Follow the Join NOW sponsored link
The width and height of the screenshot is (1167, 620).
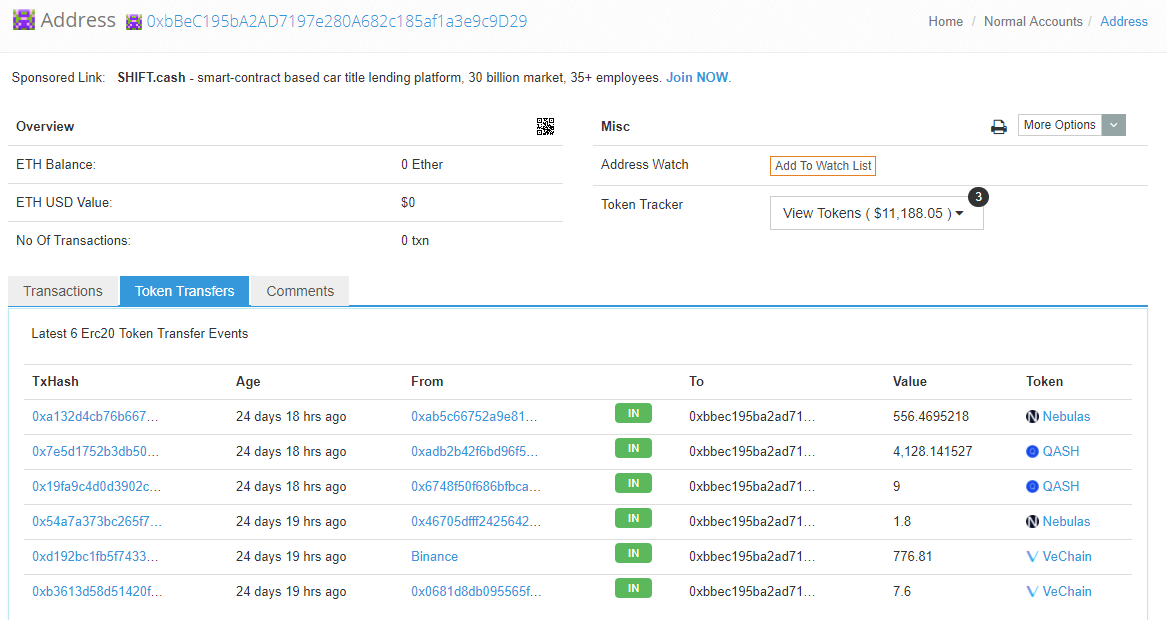[x=697, y=77]
